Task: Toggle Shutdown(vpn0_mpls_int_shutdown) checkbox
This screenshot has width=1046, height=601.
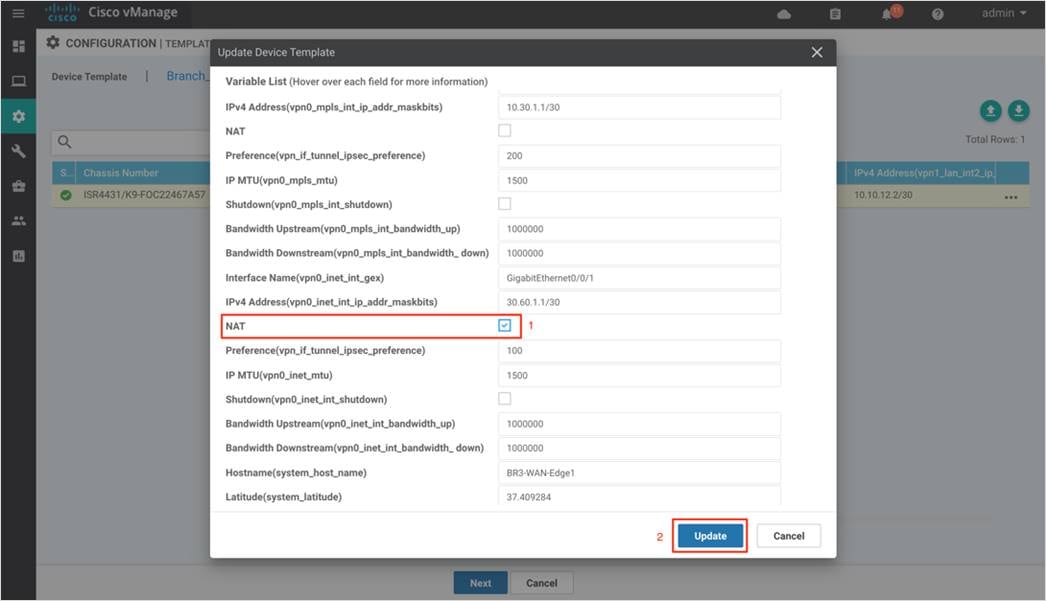Action: 504,203
